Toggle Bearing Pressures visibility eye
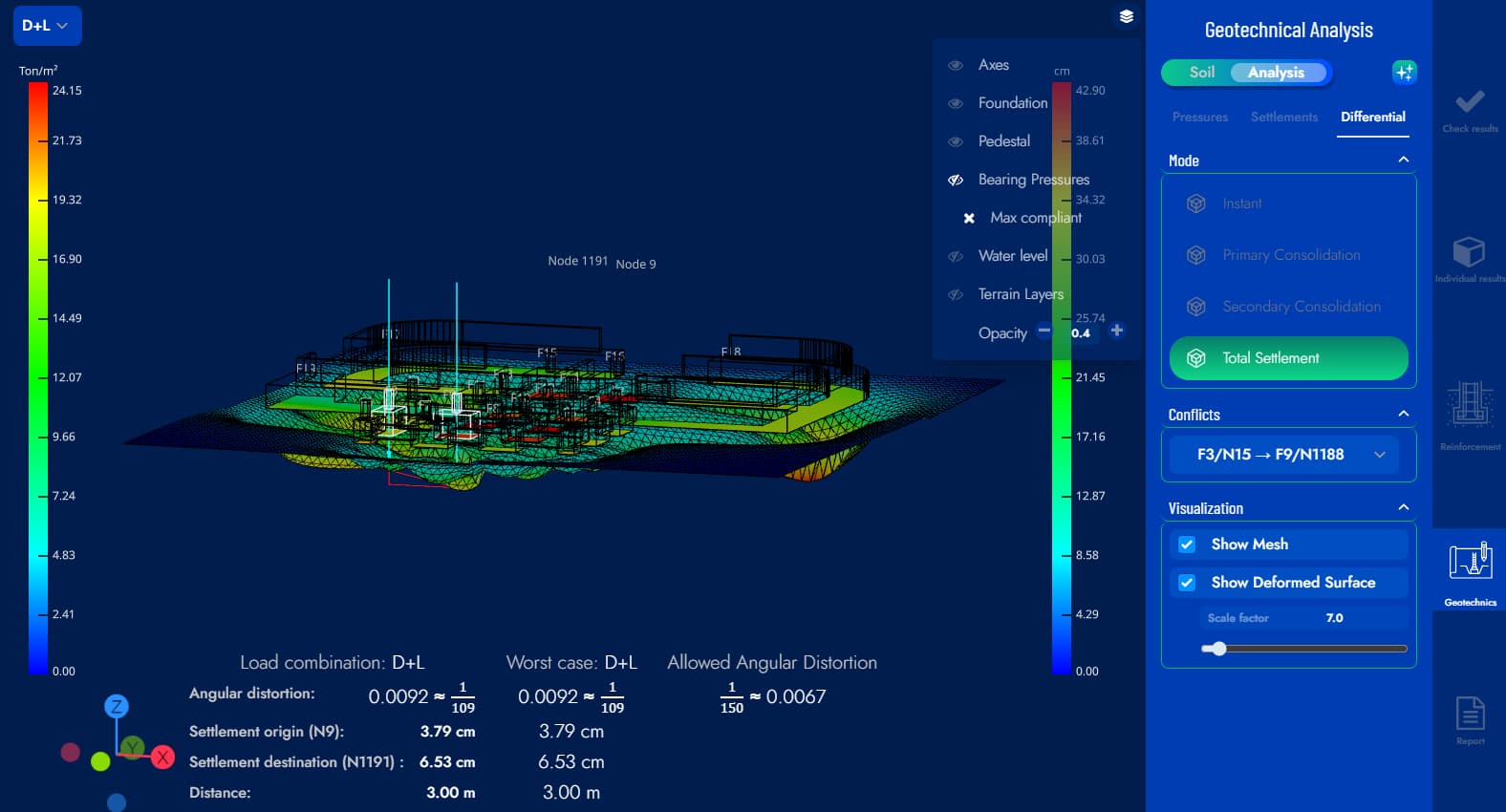 955,180
